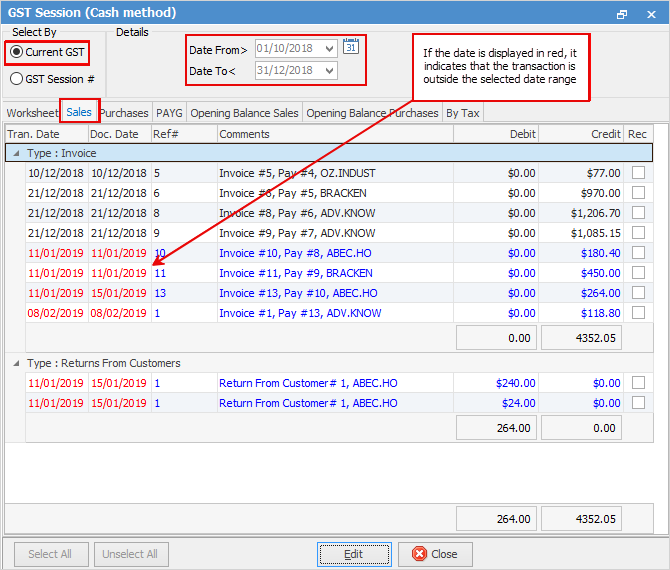Open the Date To dropdown arrow
The height and width of the screenshot is (570, 670).
tap(329, 71)
